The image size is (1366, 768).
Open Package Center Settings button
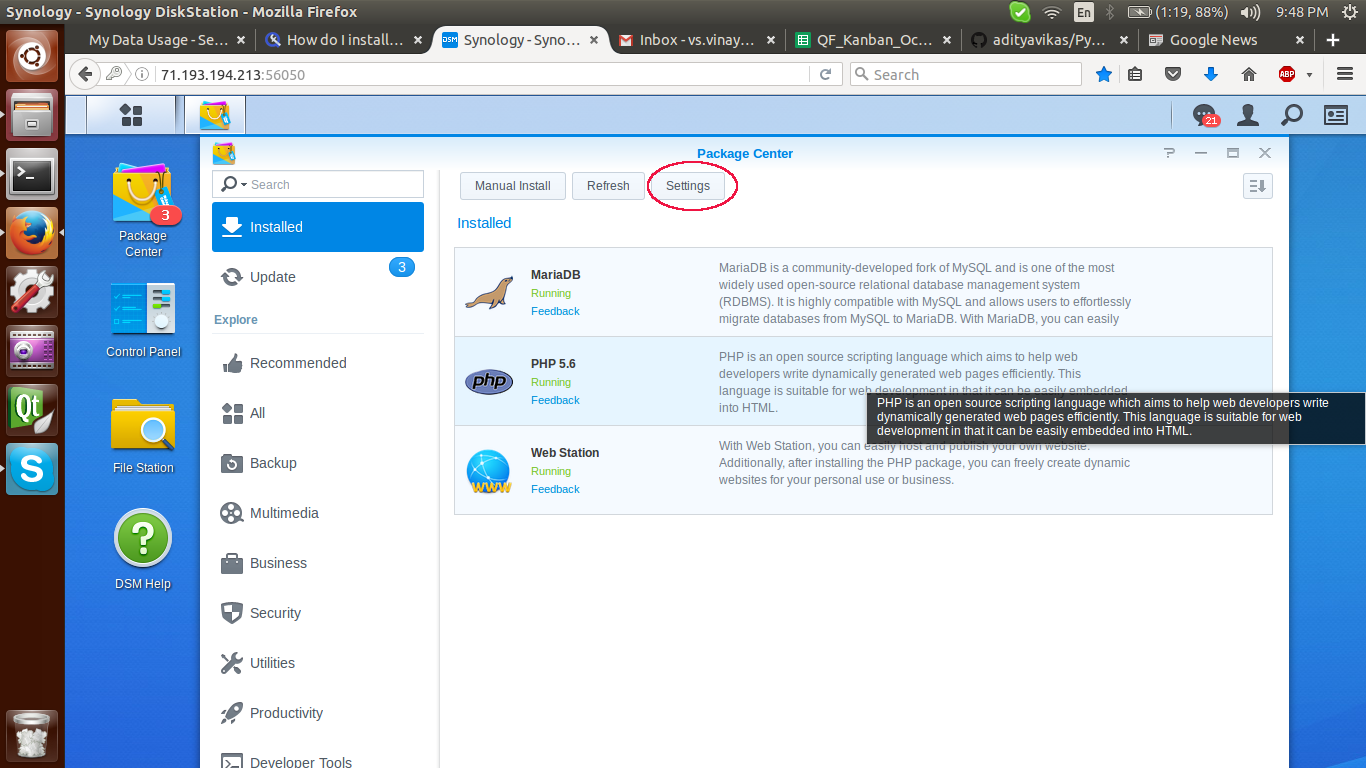coord(688,186)
